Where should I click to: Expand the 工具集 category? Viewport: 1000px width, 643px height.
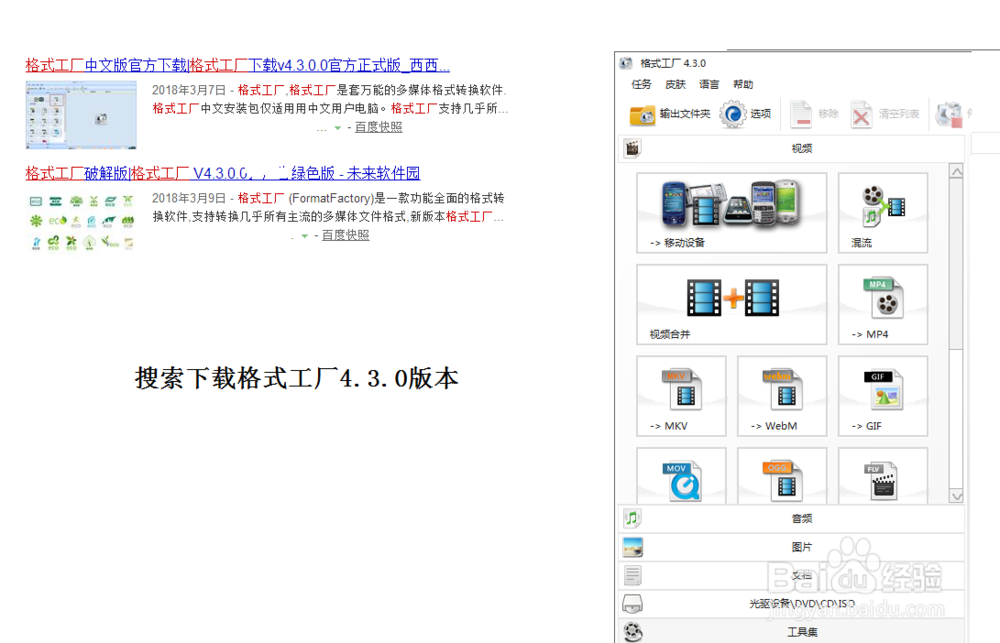pos(791,632)
